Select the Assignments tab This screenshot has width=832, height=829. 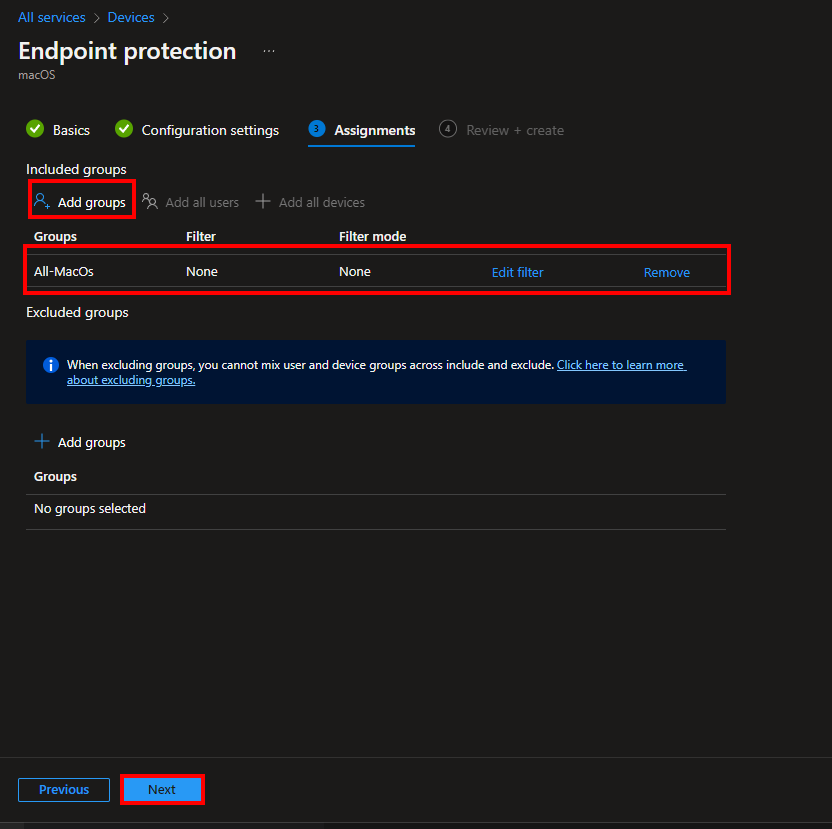point(375,130)
